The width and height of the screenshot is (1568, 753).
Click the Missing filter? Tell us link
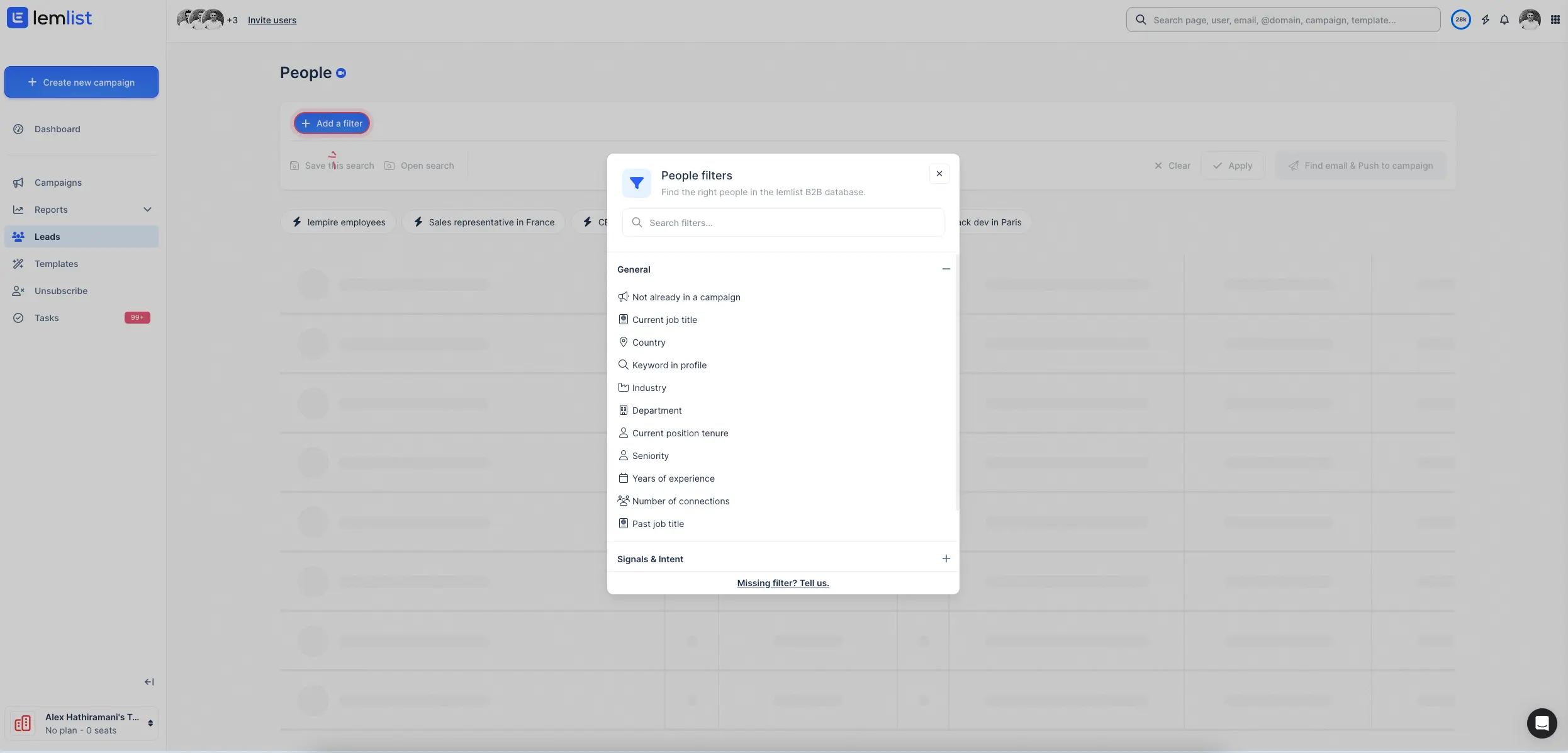coord(783,583)
